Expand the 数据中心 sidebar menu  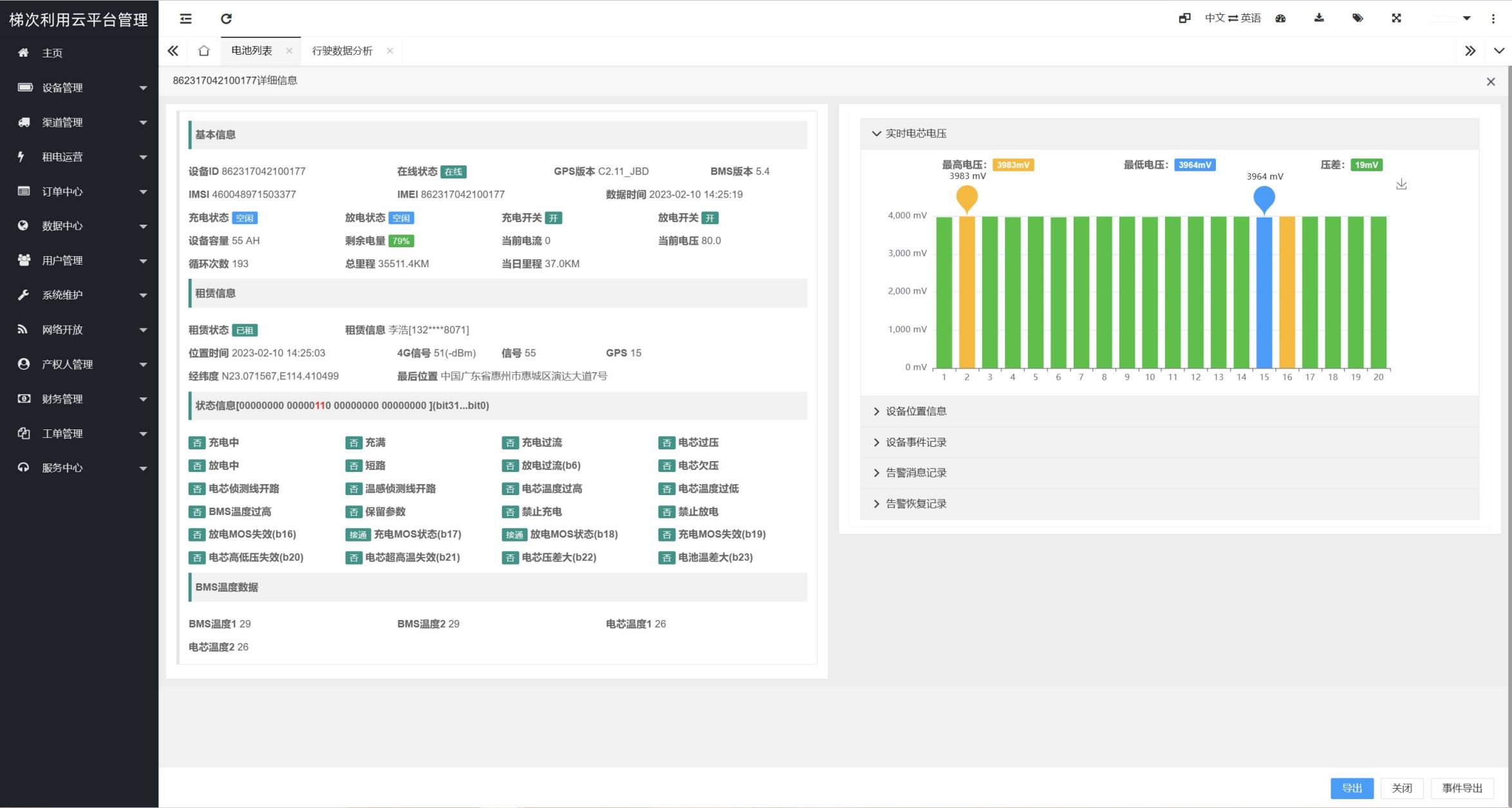pos(79,226)
